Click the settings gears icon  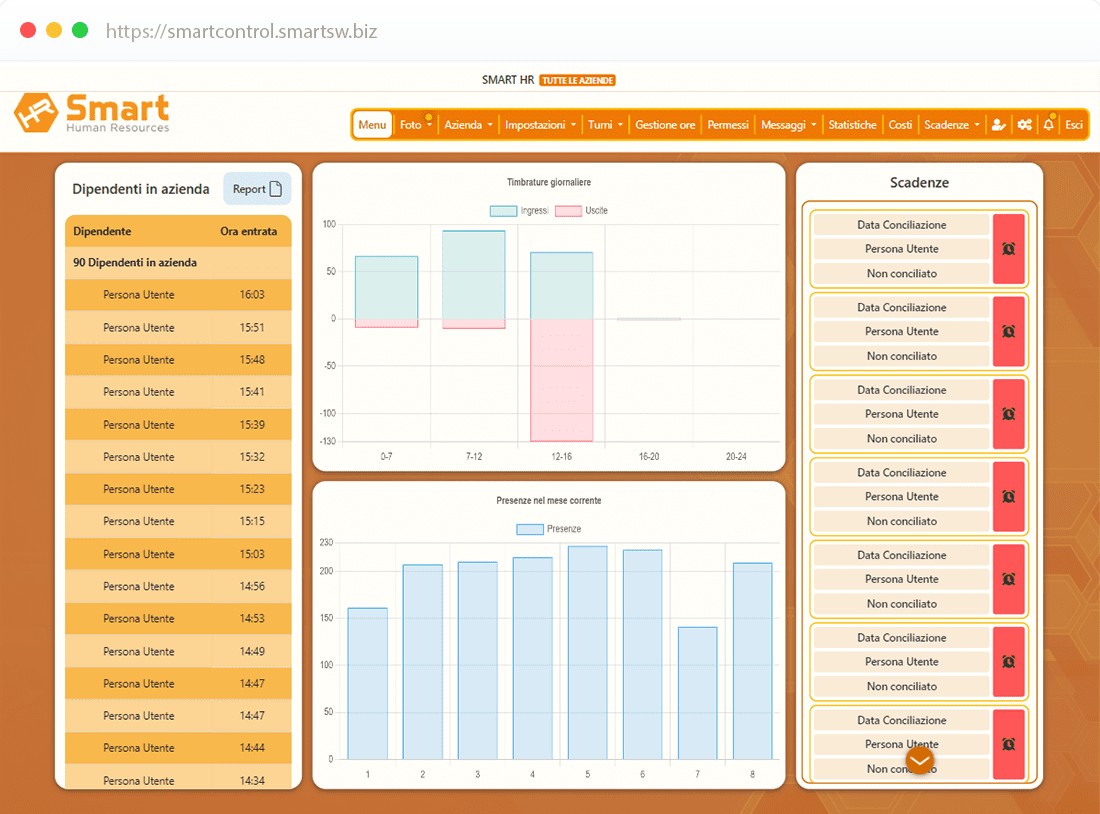click(x=1024, y=125)
